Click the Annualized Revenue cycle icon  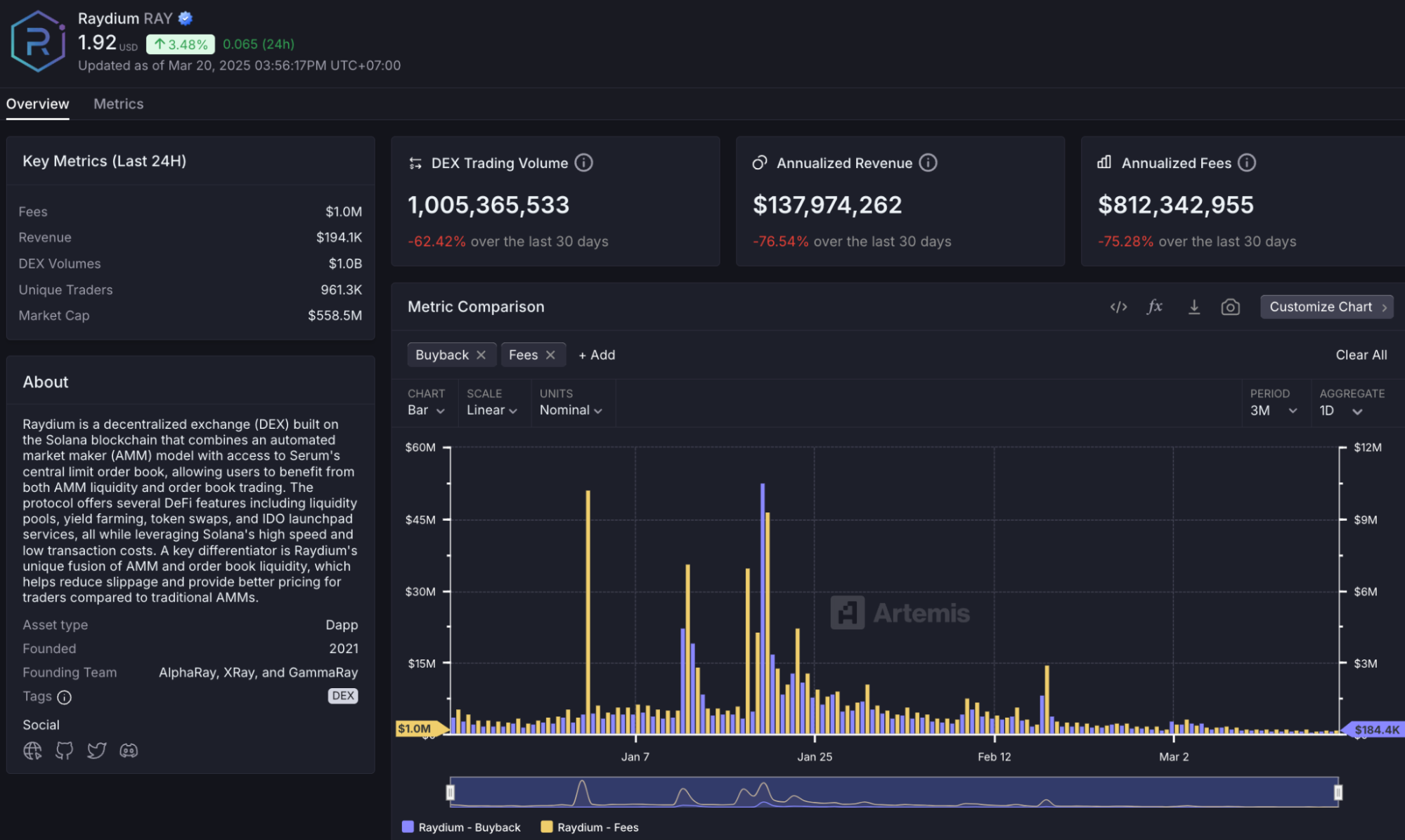pyautogui.click(x=759, y=163)
